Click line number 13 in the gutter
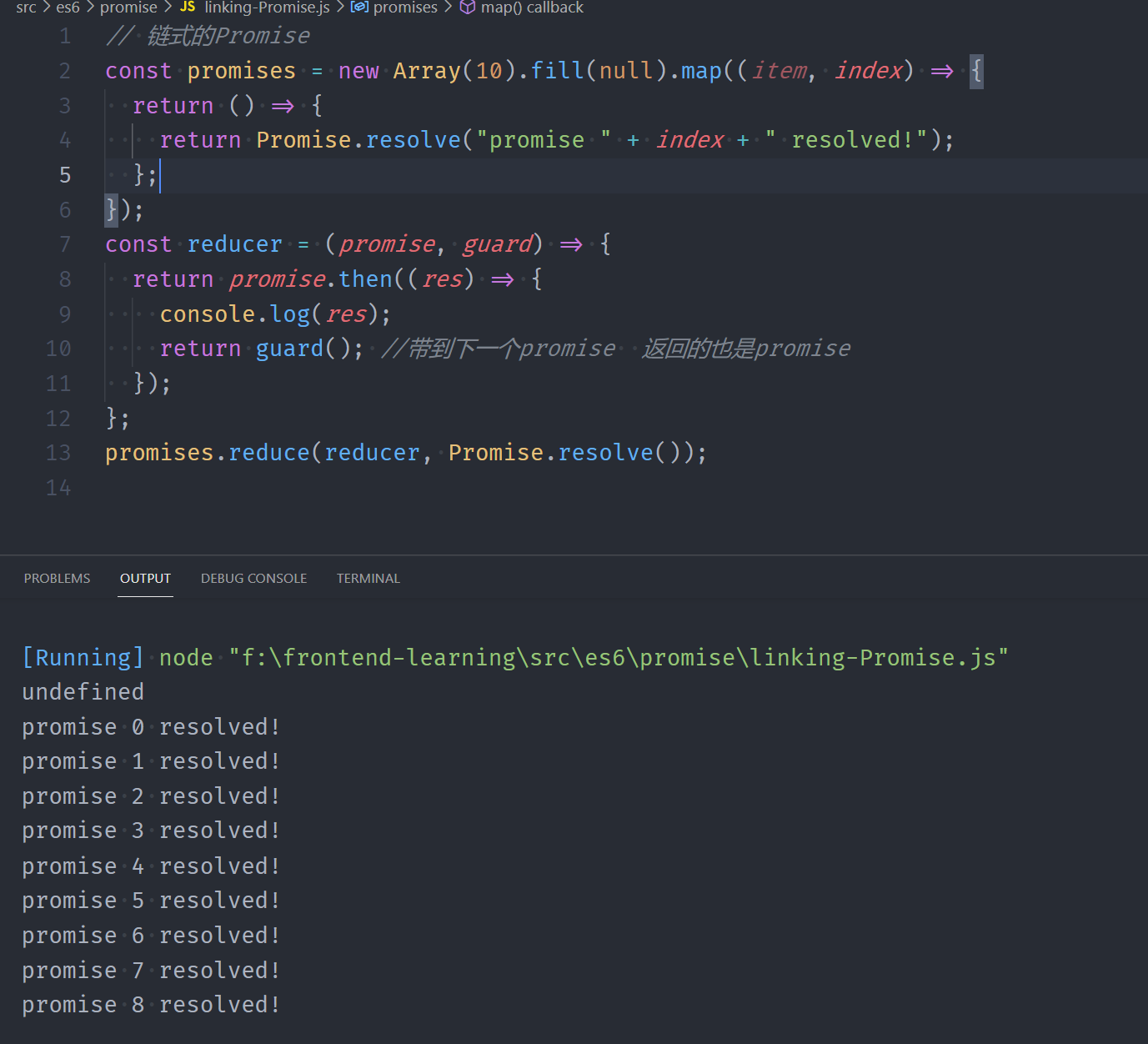This screenshot has width=1148, height=1044. [x=58, y=453]
